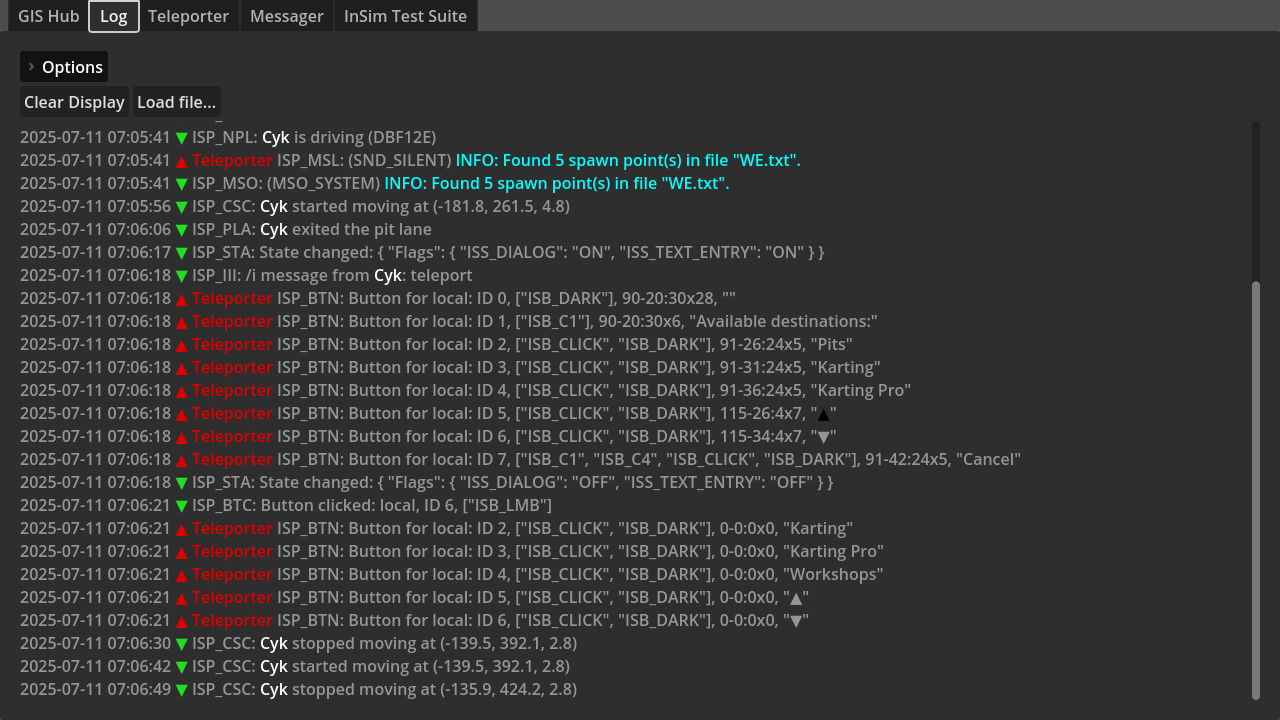Open the Teleporter tab

(x=188, y=16)
